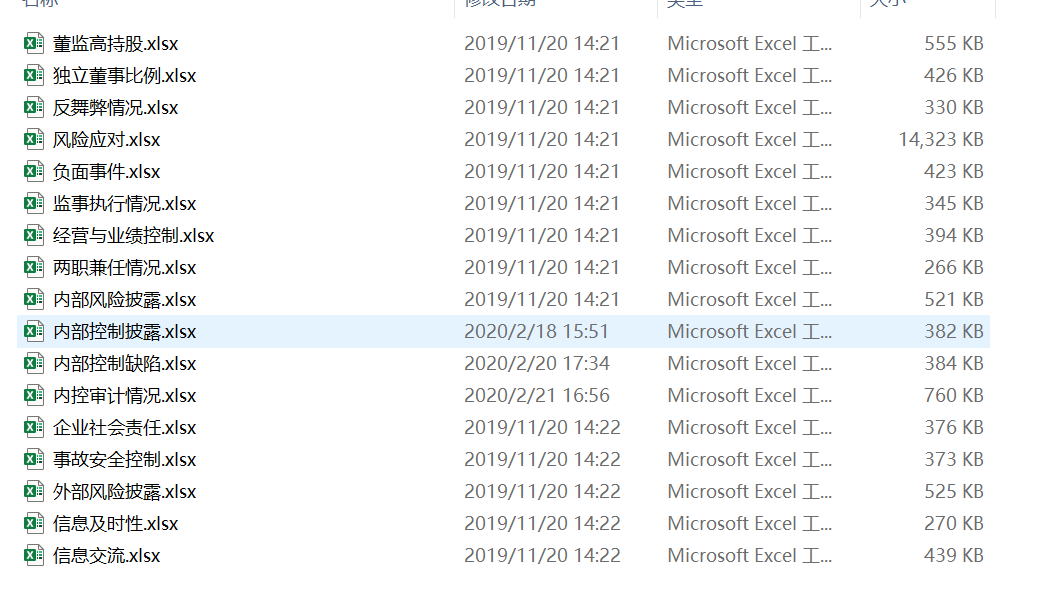
Task: Click the file name 内部风险披露.xlsx
Action: point(124,299)
